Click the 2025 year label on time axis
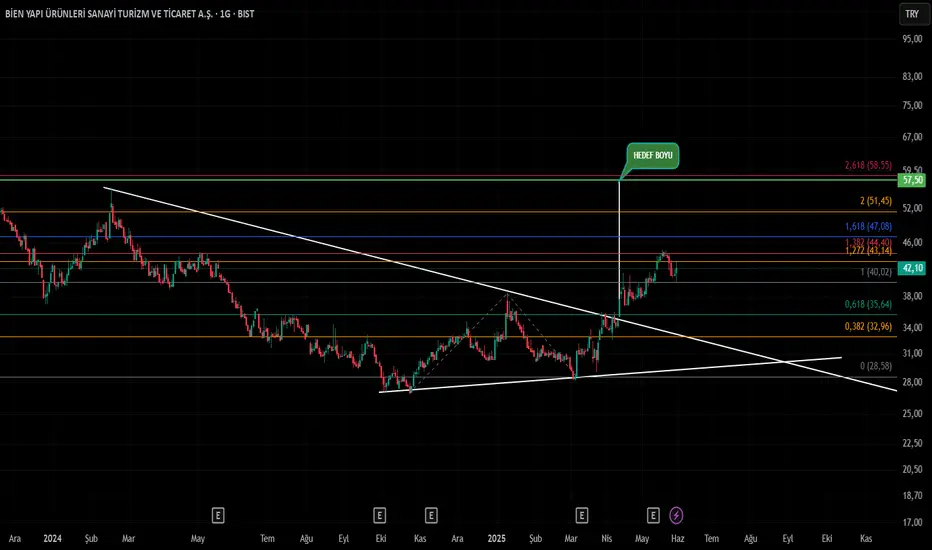Viewport: 932px width, 550px height. tap(496, 539)
